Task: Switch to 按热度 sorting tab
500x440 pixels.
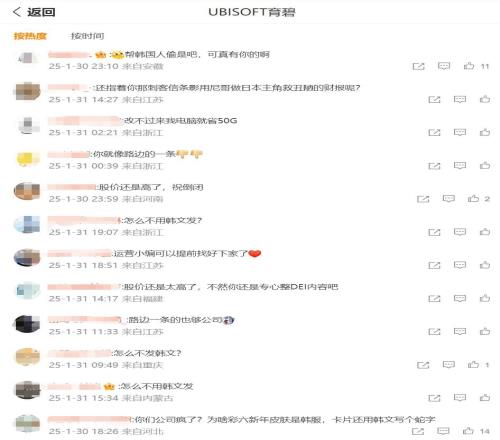Action: pos(30,36)
